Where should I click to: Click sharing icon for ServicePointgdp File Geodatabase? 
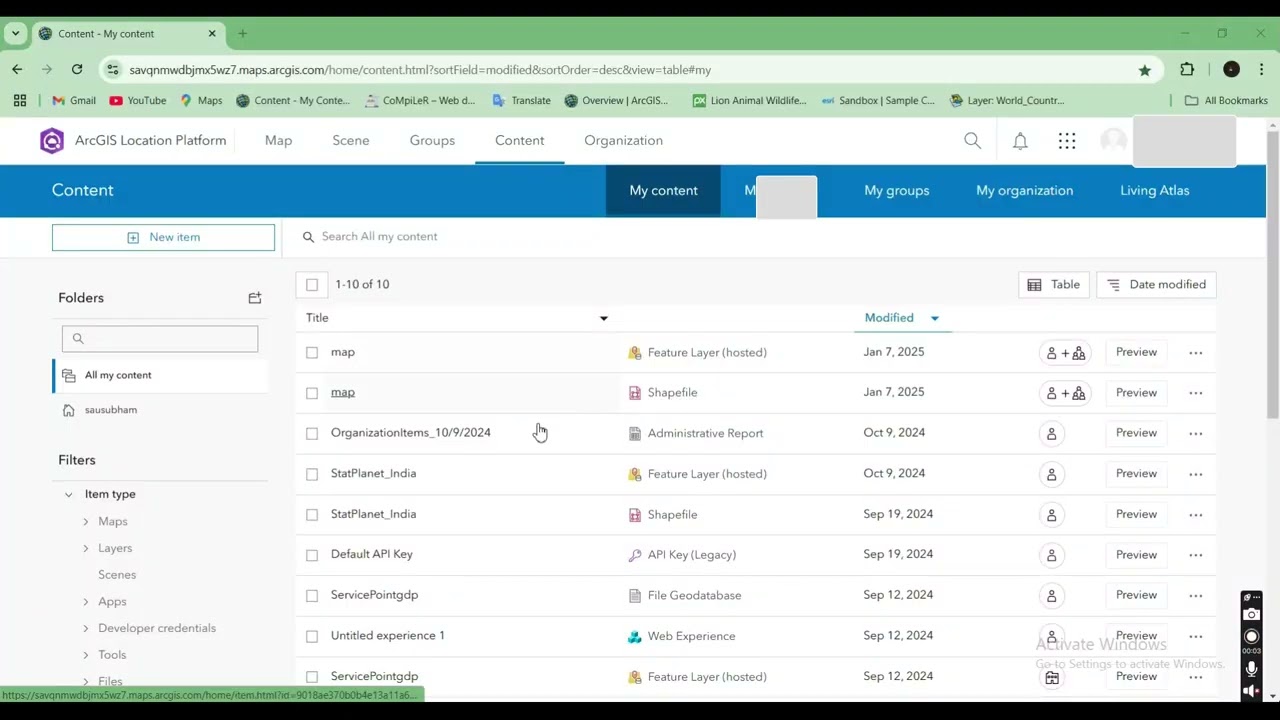coord(1051,596)
